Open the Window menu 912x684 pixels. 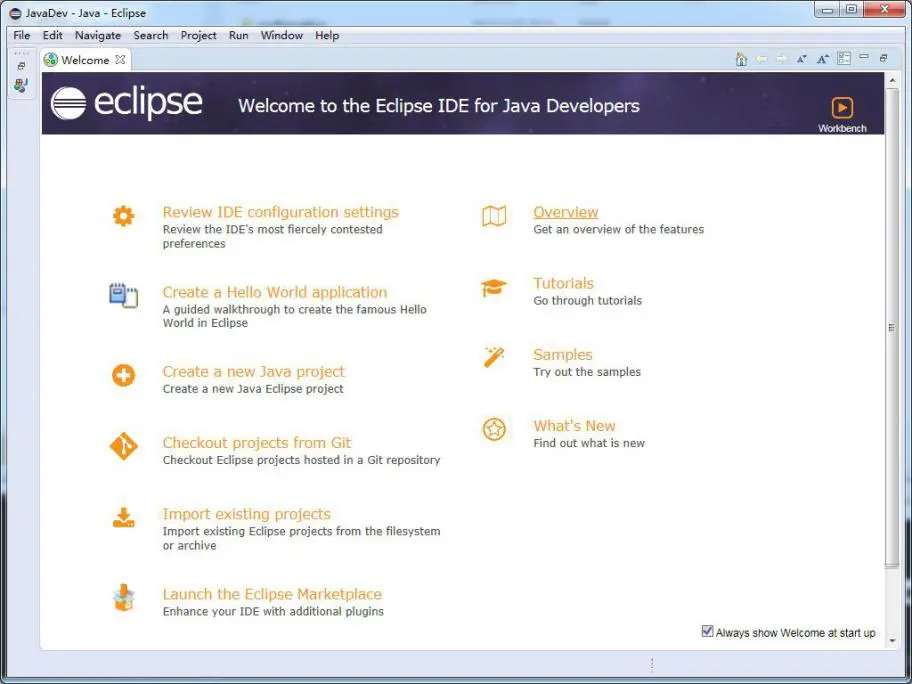(282, 35)
